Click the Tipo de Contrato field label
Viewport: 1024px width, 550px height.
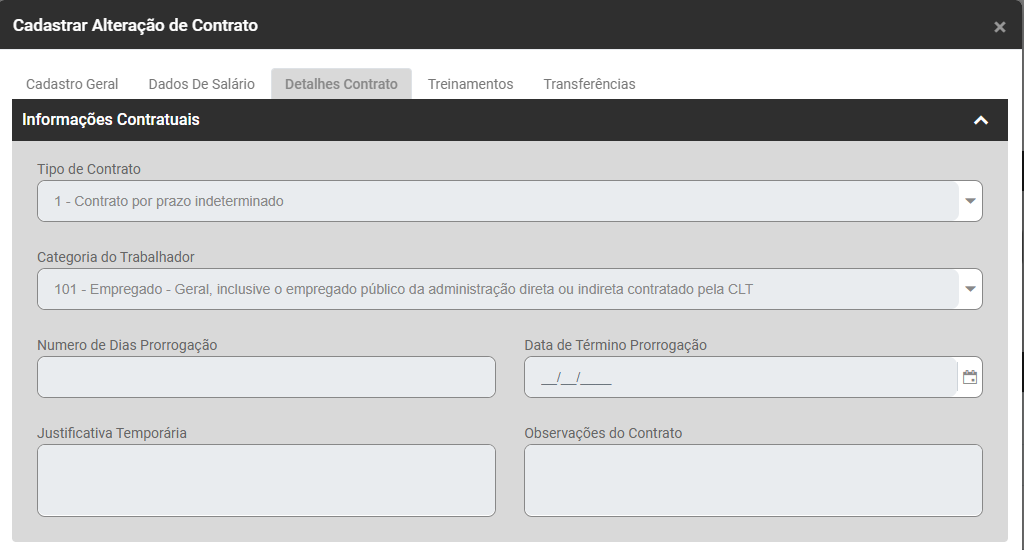[x=89, y=169]
